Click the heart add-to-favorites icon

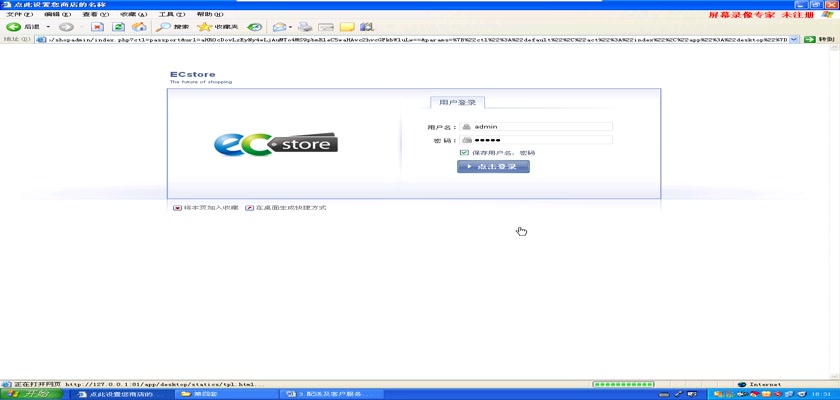point(177,208)
